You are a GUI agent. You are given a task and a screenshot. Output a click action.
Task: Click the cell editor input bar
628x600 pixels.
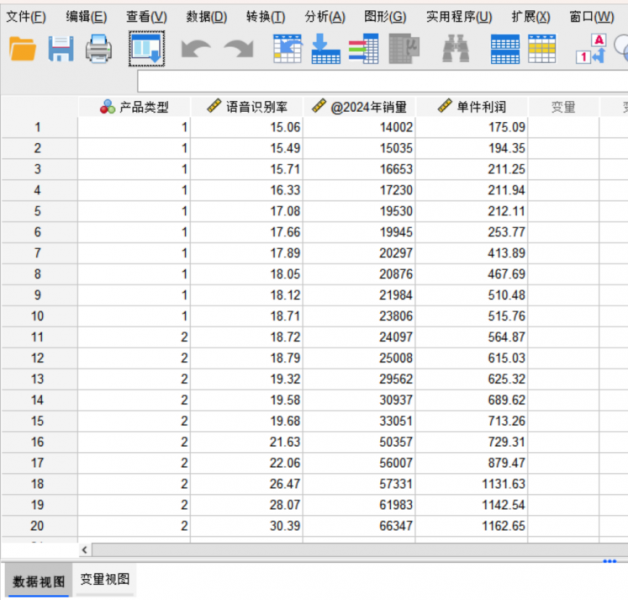pyautogui.click(x=380, y=82)
